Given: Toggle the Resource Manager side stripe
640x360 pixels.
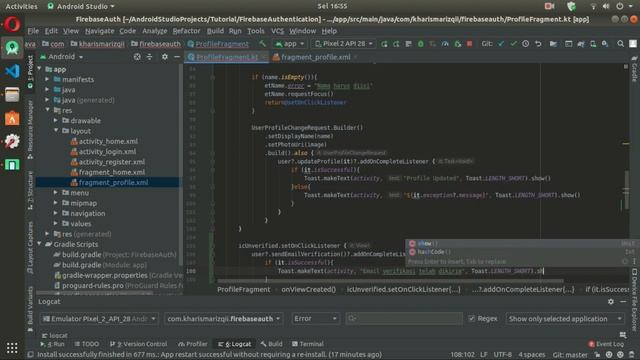Looking at the screenshot, I should 30,130.
